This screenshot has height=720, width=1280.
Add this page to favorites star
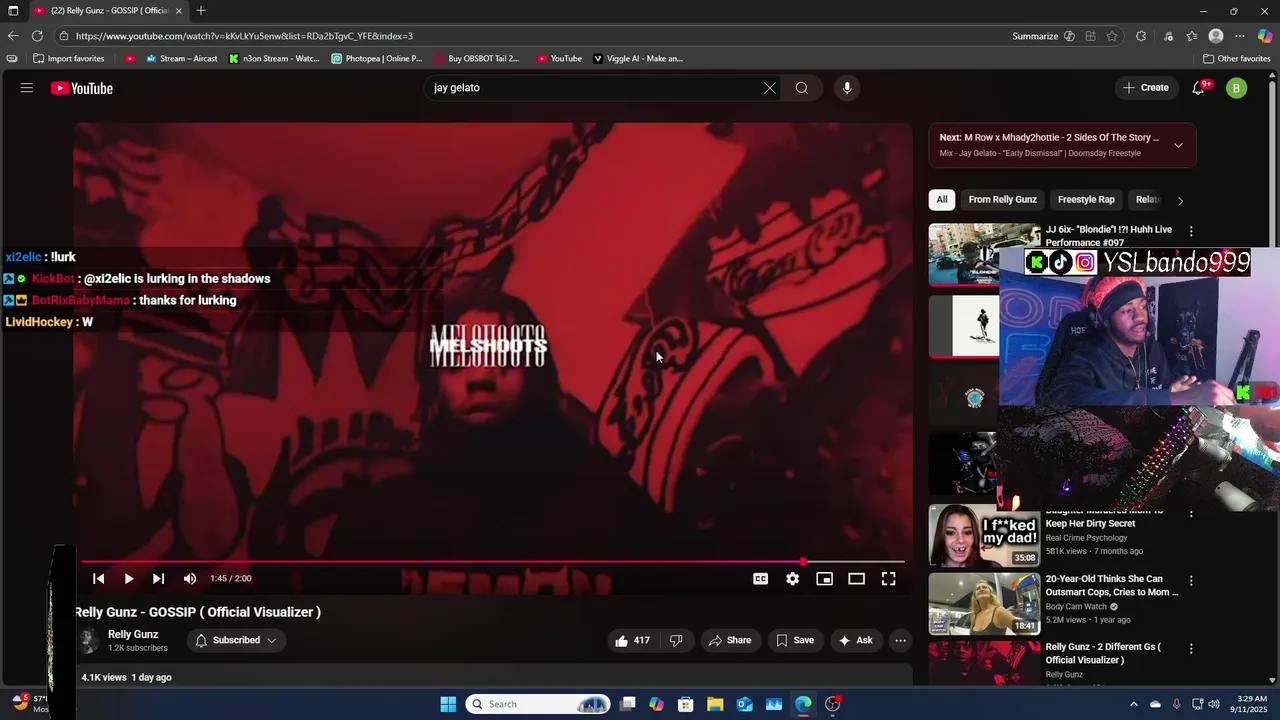coord(1112,36)
